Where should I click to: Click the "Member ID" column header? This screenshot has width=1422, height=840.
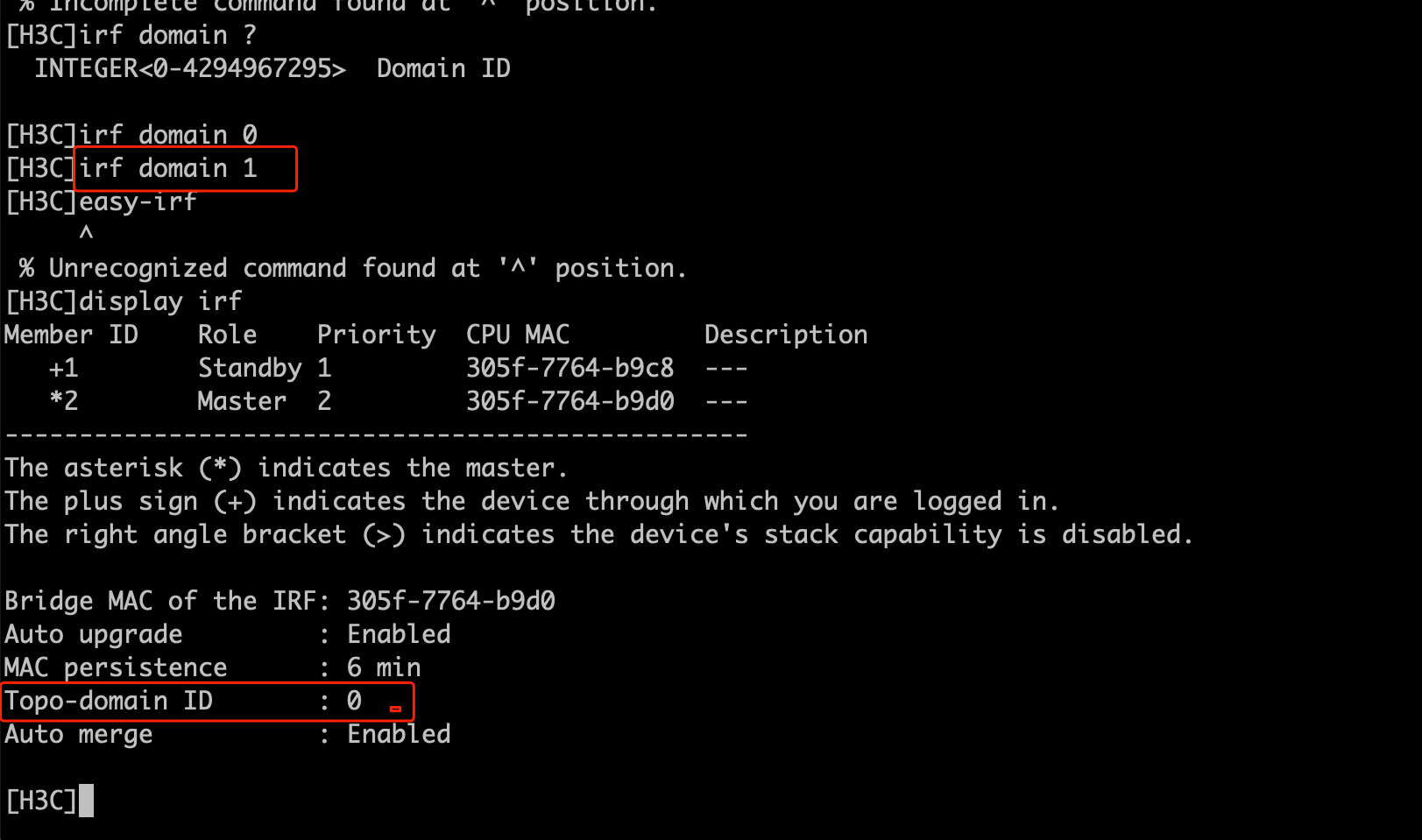pyautogui.click(x=71, y=335)
